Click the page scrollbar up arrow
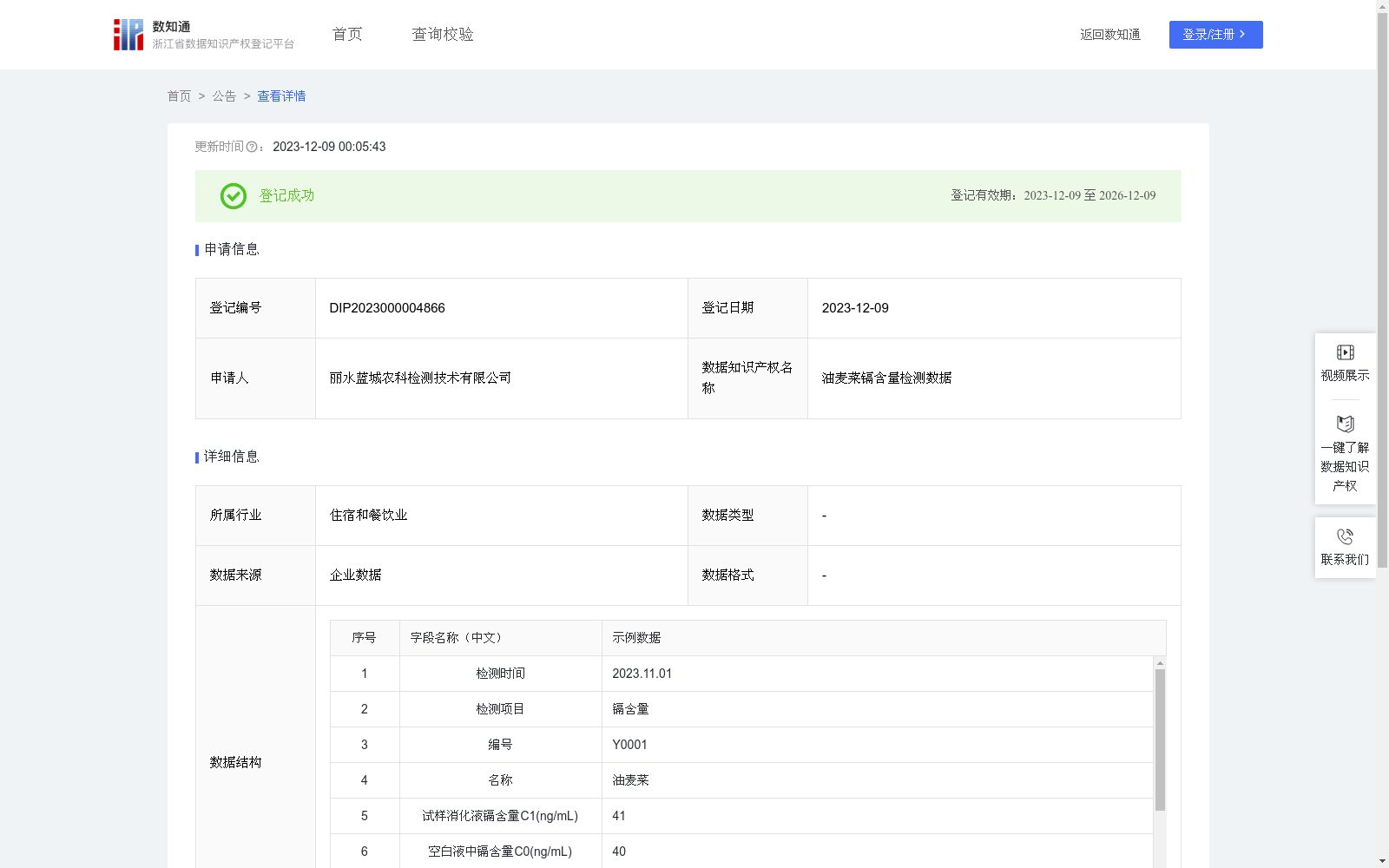 coord(1383,6)
